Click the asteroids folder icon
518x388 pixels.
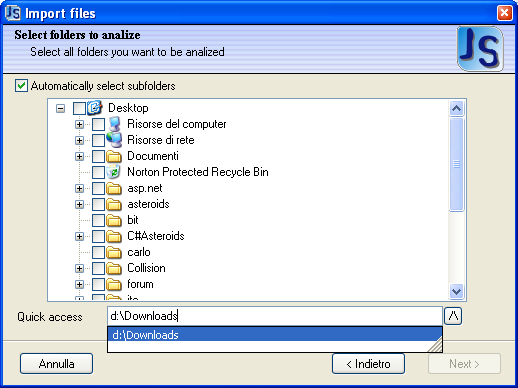[114, 204]
